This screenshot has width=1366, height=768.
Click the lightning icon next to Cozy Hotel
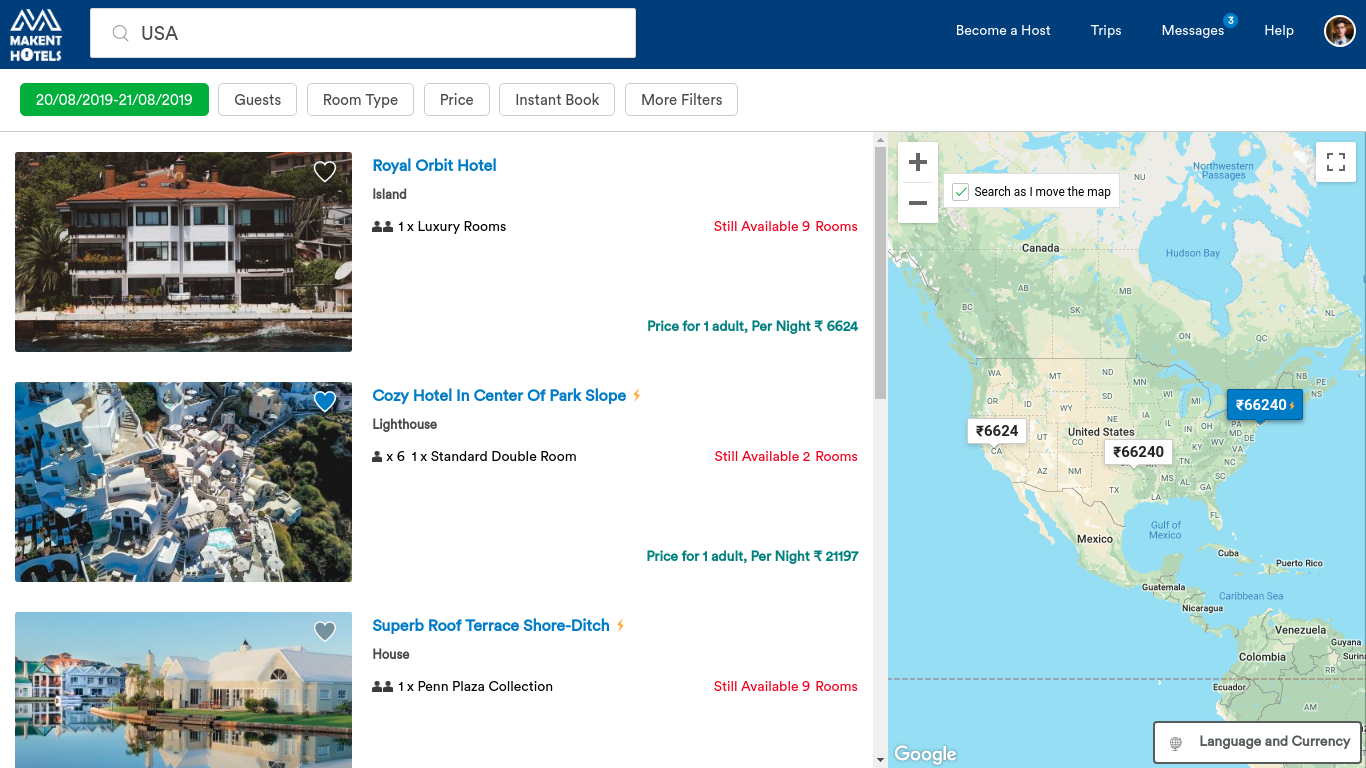[x=637, y=395]
